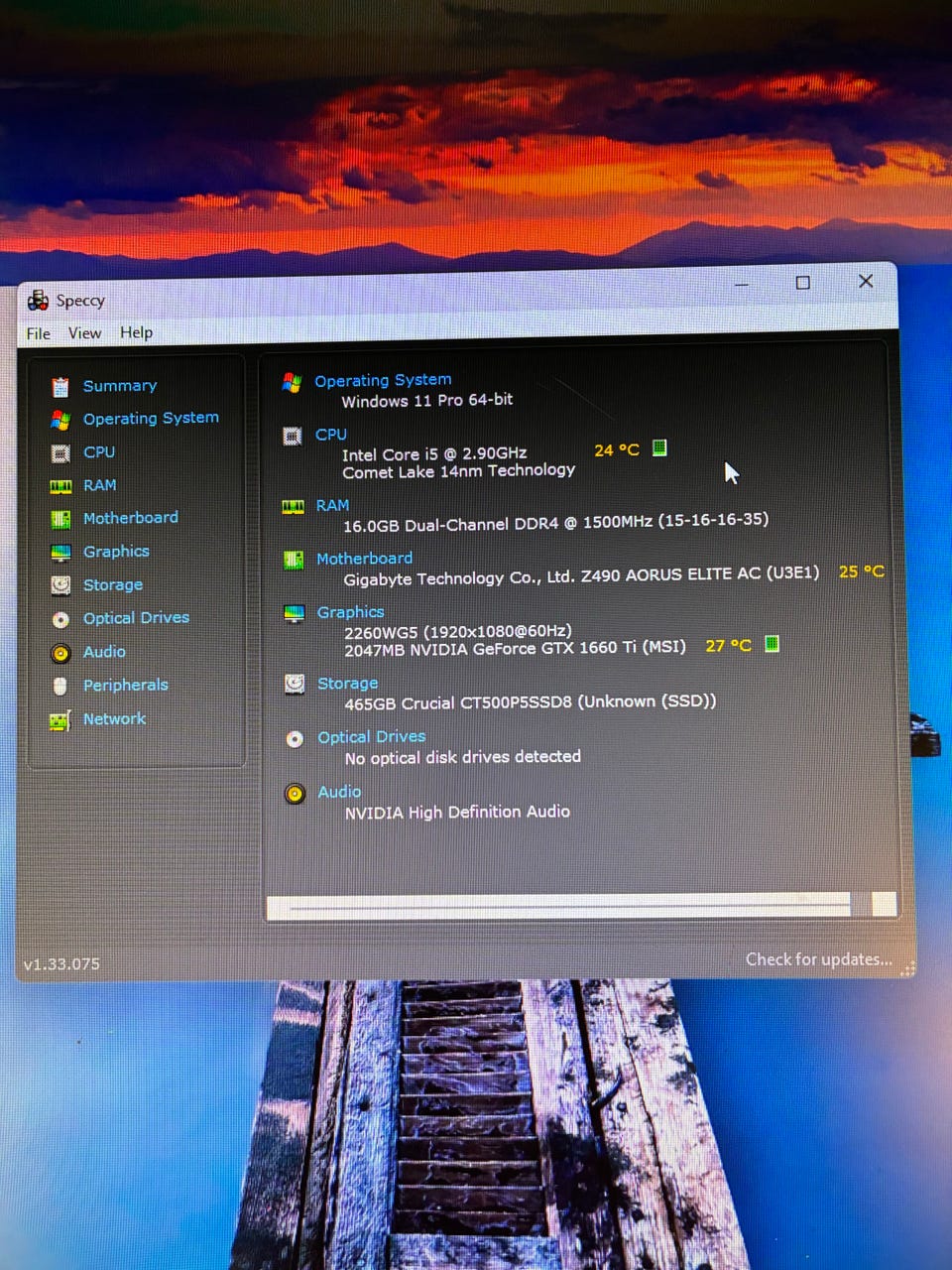Click the CPU temperature 24 °C reading
952x1270 pixels.
click(x=617, y=450)
